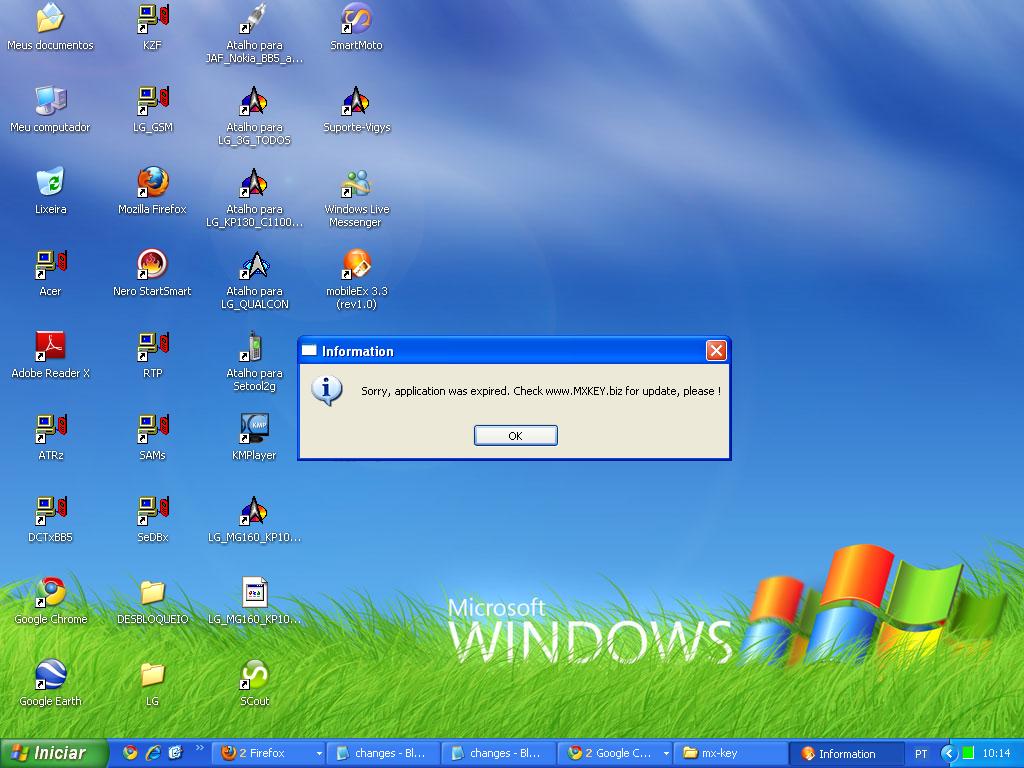Click the blue info icon in dialog
Image resolution: width=1024 pixels, height=768 pixels.
coord(327,391)
